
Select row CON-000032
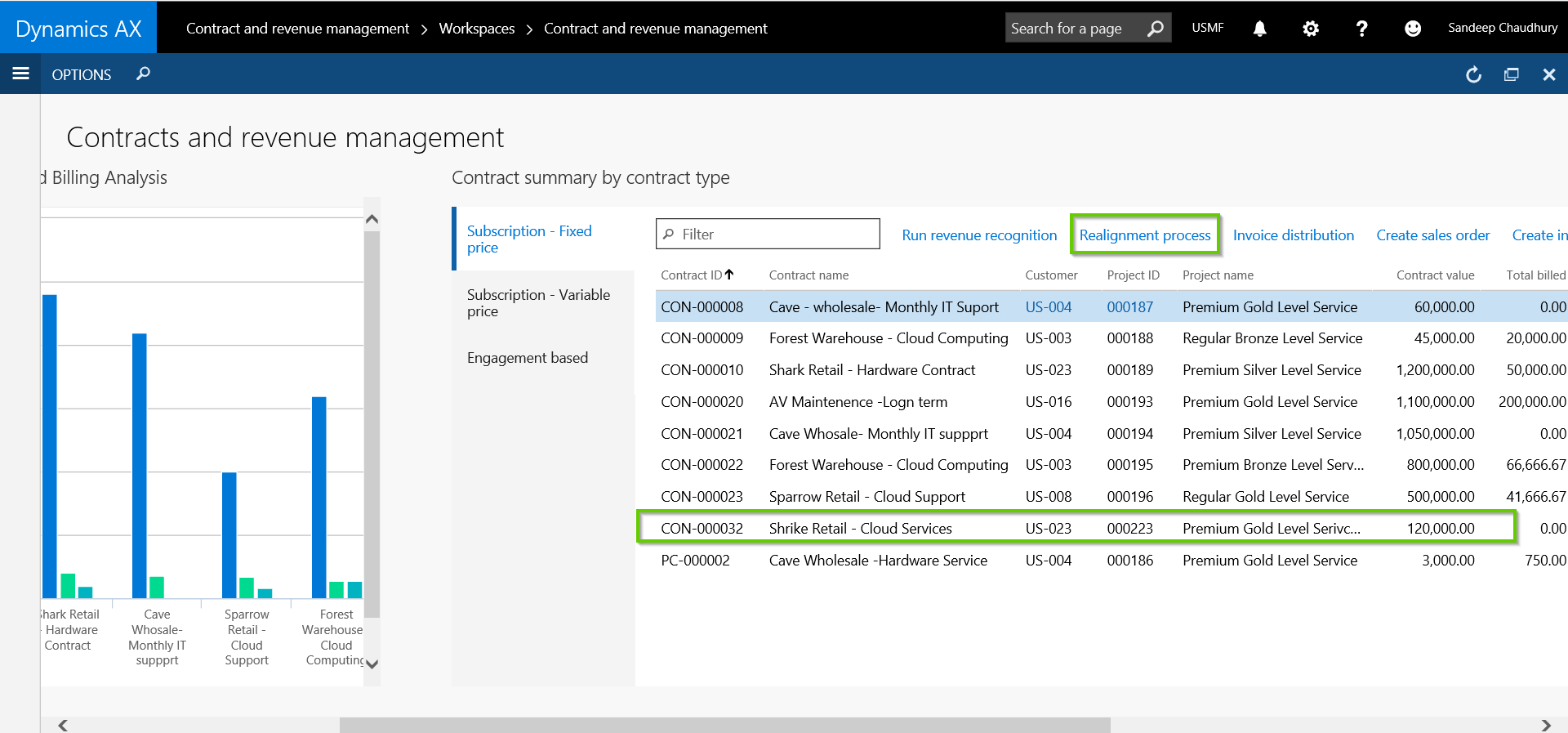click(1111, 529)
